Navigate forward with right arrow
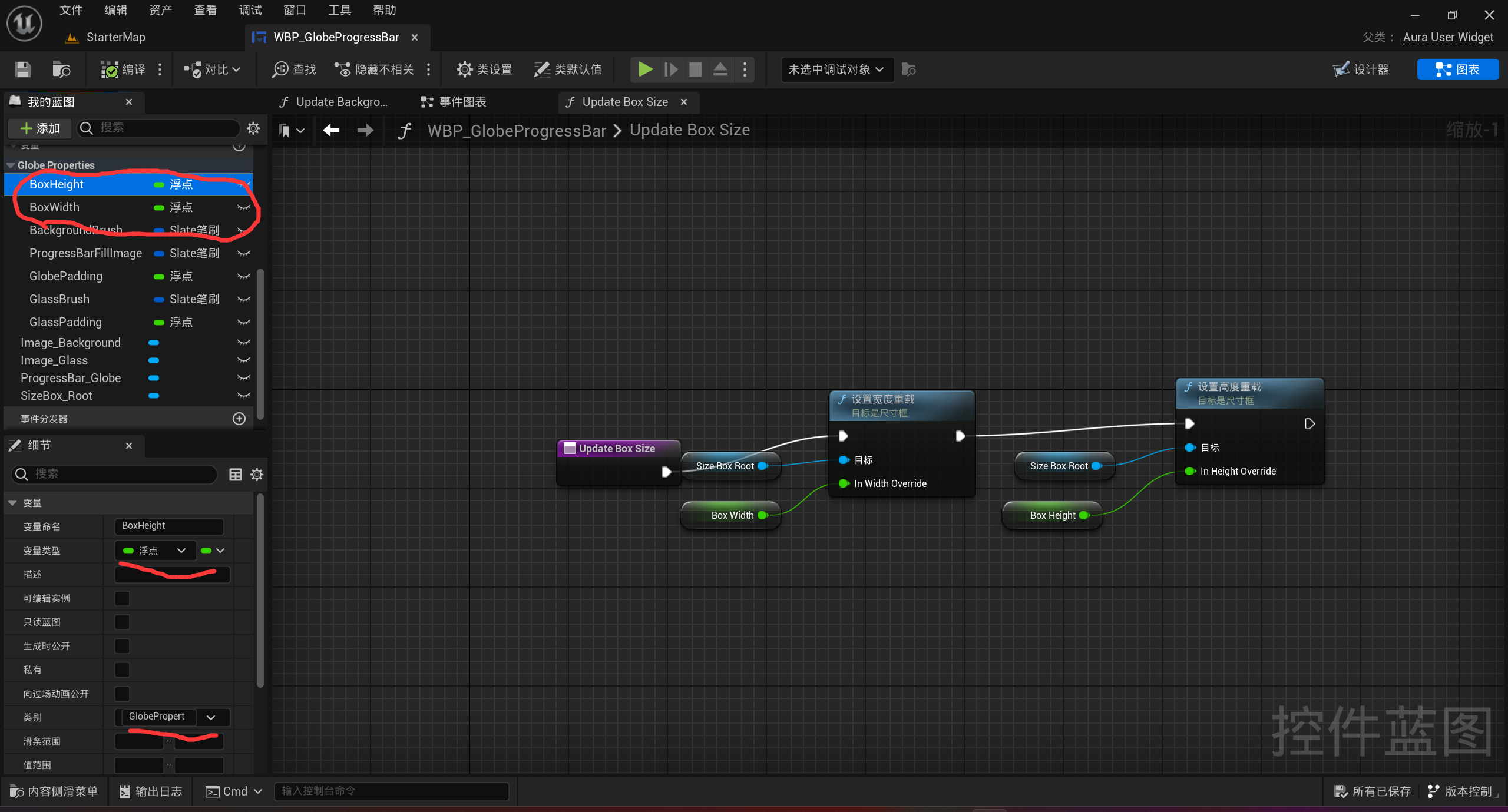Viewport: 1508px width, 812px height. tap(365, 130)
